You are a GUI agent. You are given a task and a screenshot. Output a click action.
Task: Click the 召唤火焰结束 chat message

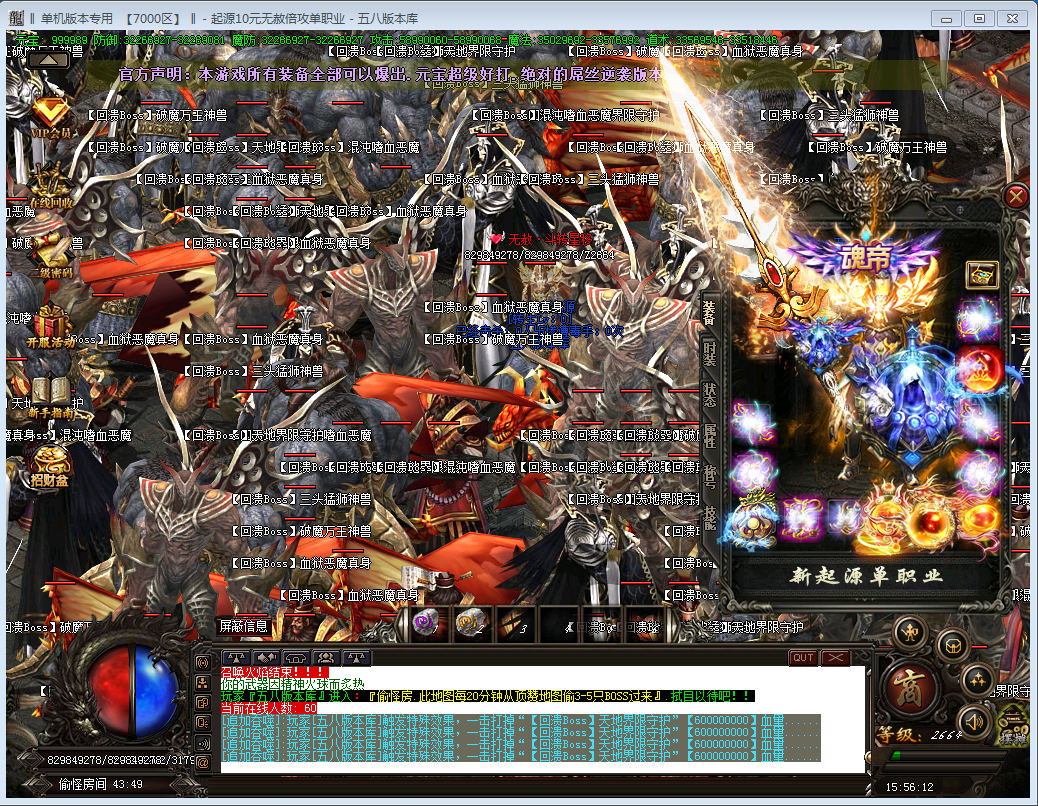point(275,672)
